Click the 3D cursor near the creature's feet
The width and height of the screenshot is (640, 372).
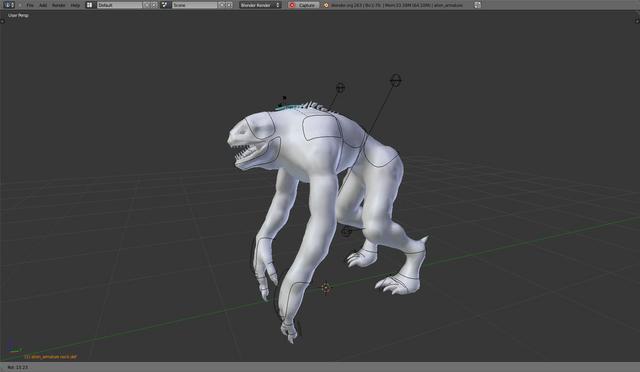[x=325, y=288]
